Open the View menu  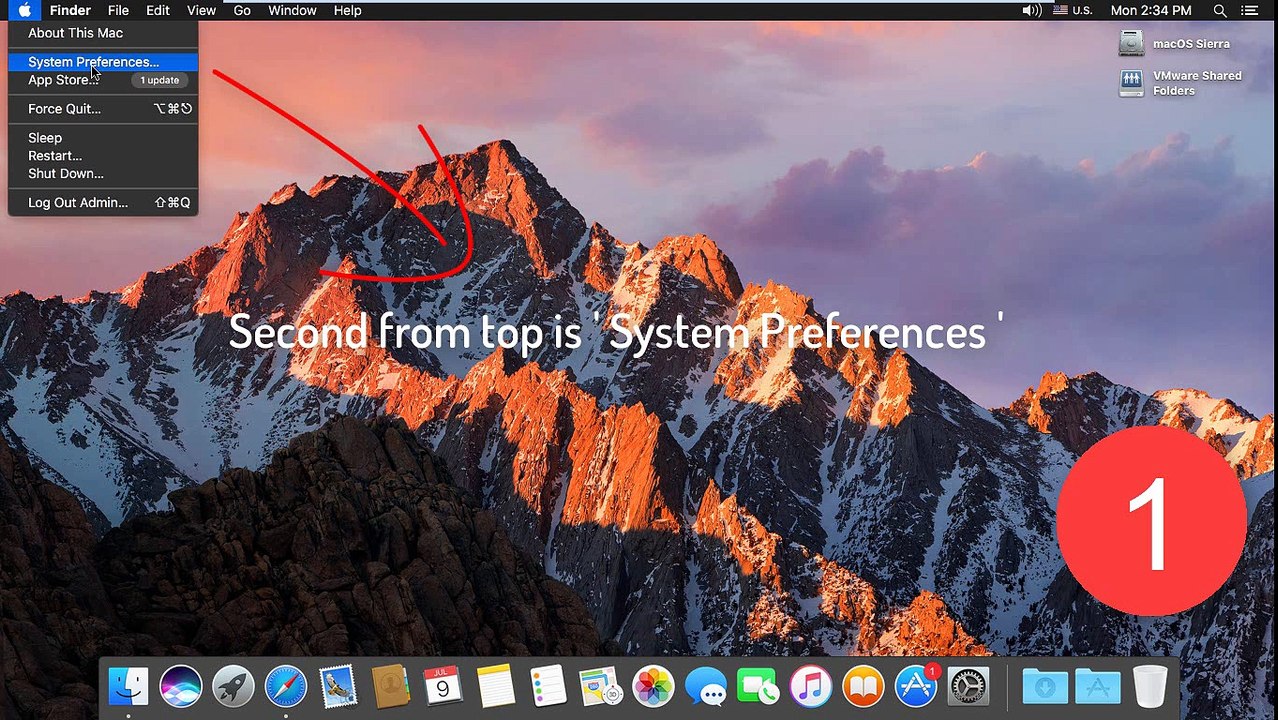click(x=201, y=10)
